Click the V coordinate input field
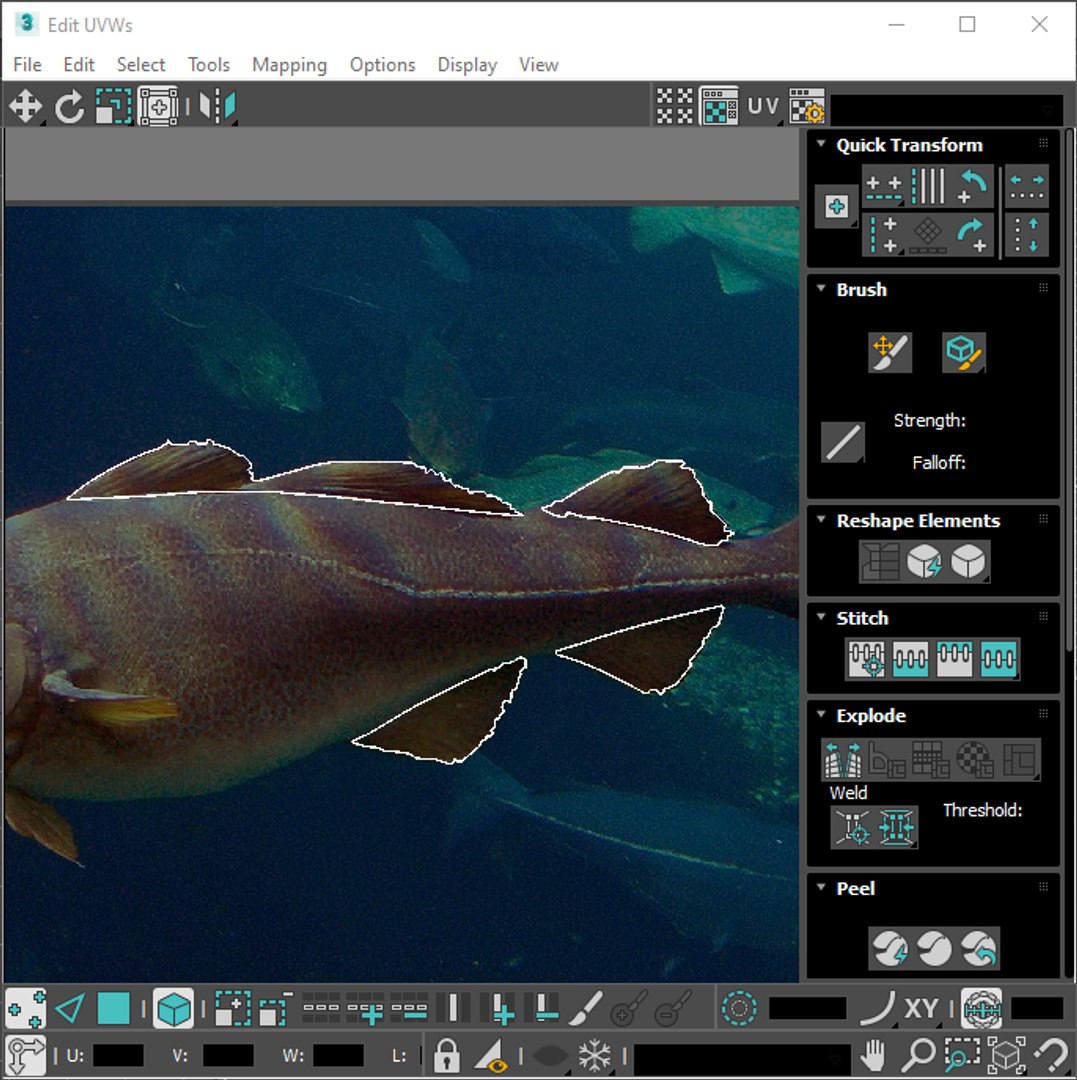Screen dimensions: 1077x1080 click(x=228, y=1055)
